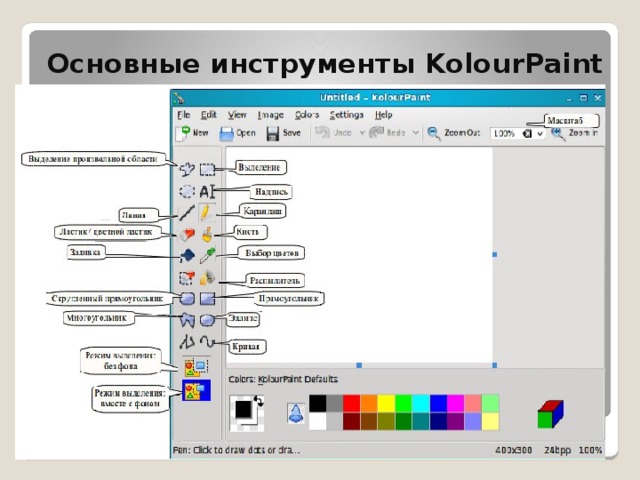Open the File menu

point(184,115)
